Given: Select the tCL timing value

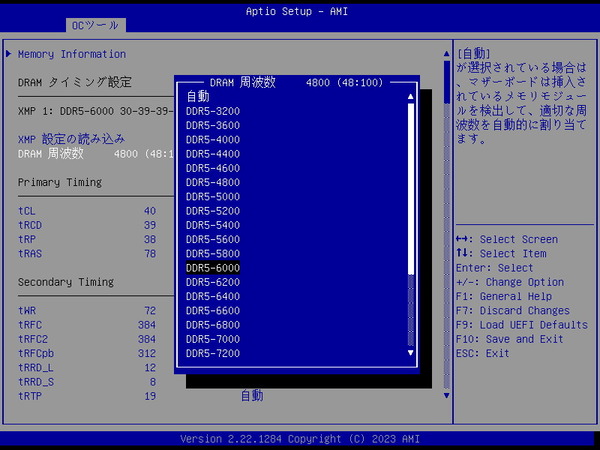Looking at the screenshot, I should pos(150,211).
